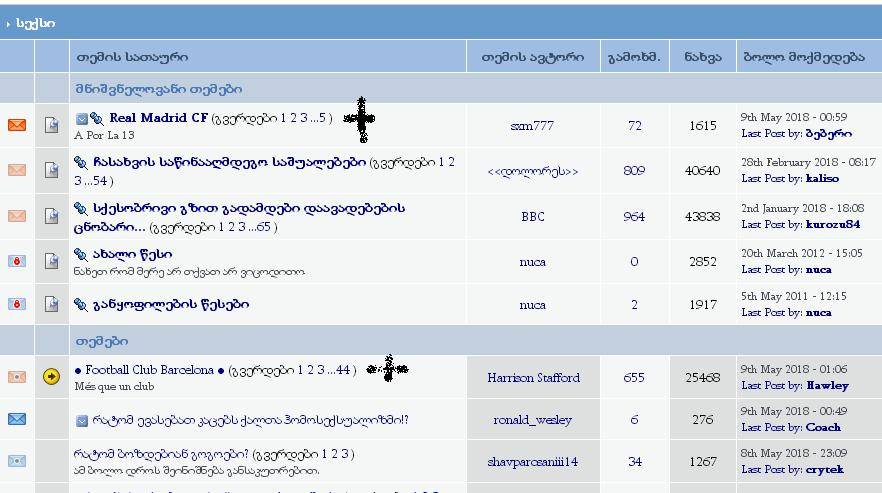This screenshot has width=882, height=493.
Task: Open author profile BBC
Action: coord(533,217)
